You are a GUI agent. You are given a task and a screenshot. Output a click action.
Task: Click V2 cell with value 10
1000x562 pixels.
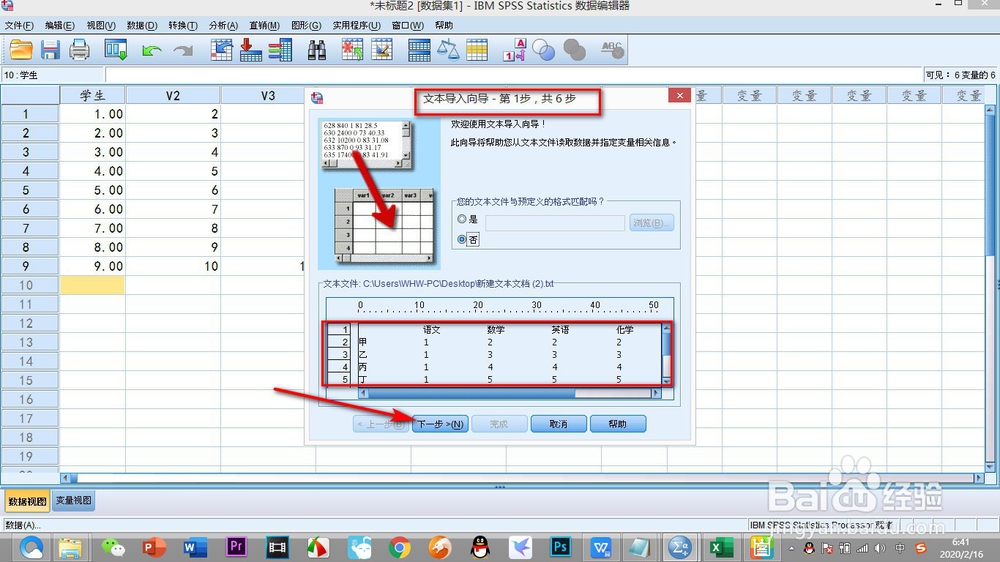(x=173, y=266)
